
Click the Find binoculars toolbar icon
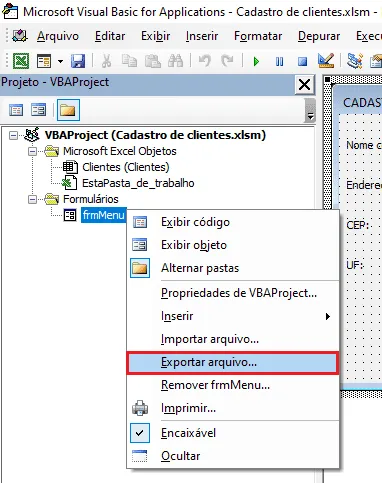point(175,61)
